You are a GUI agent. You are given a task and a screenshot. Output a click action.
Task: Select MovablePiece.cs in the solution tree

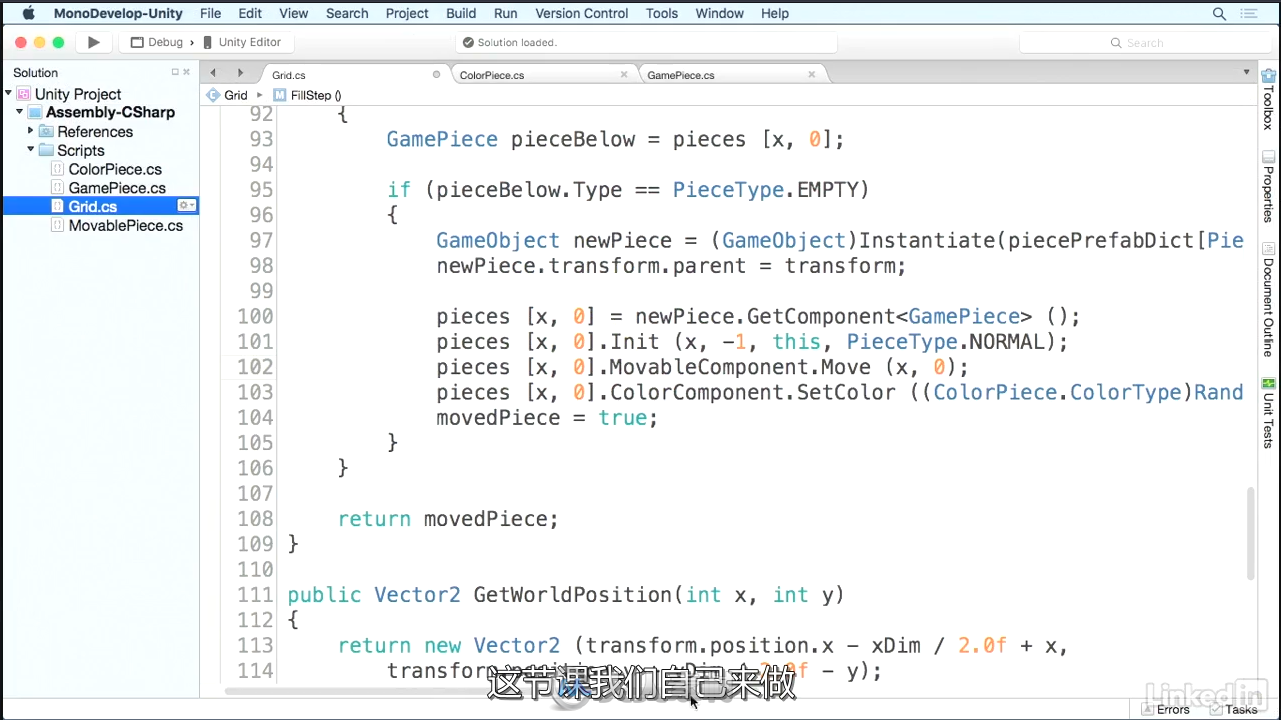tap(126, 225)
